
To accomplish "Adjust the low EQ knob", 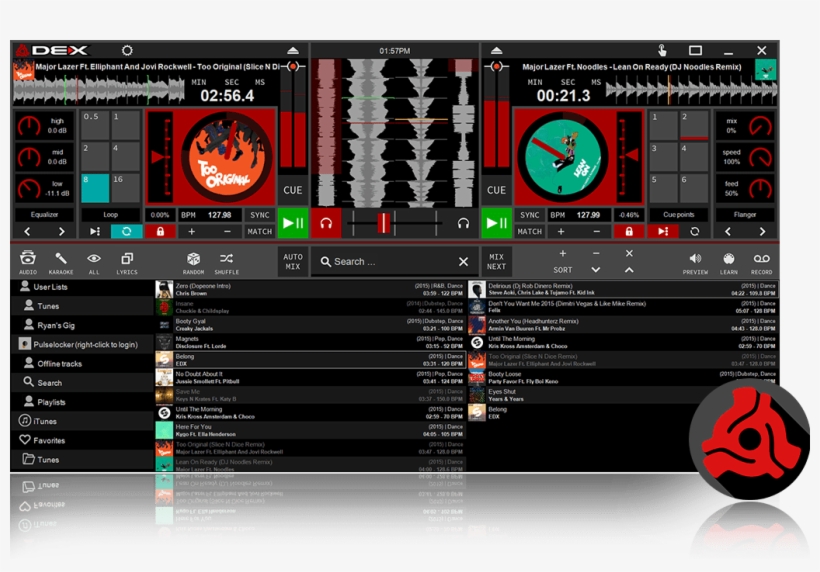I will [29, 188].
